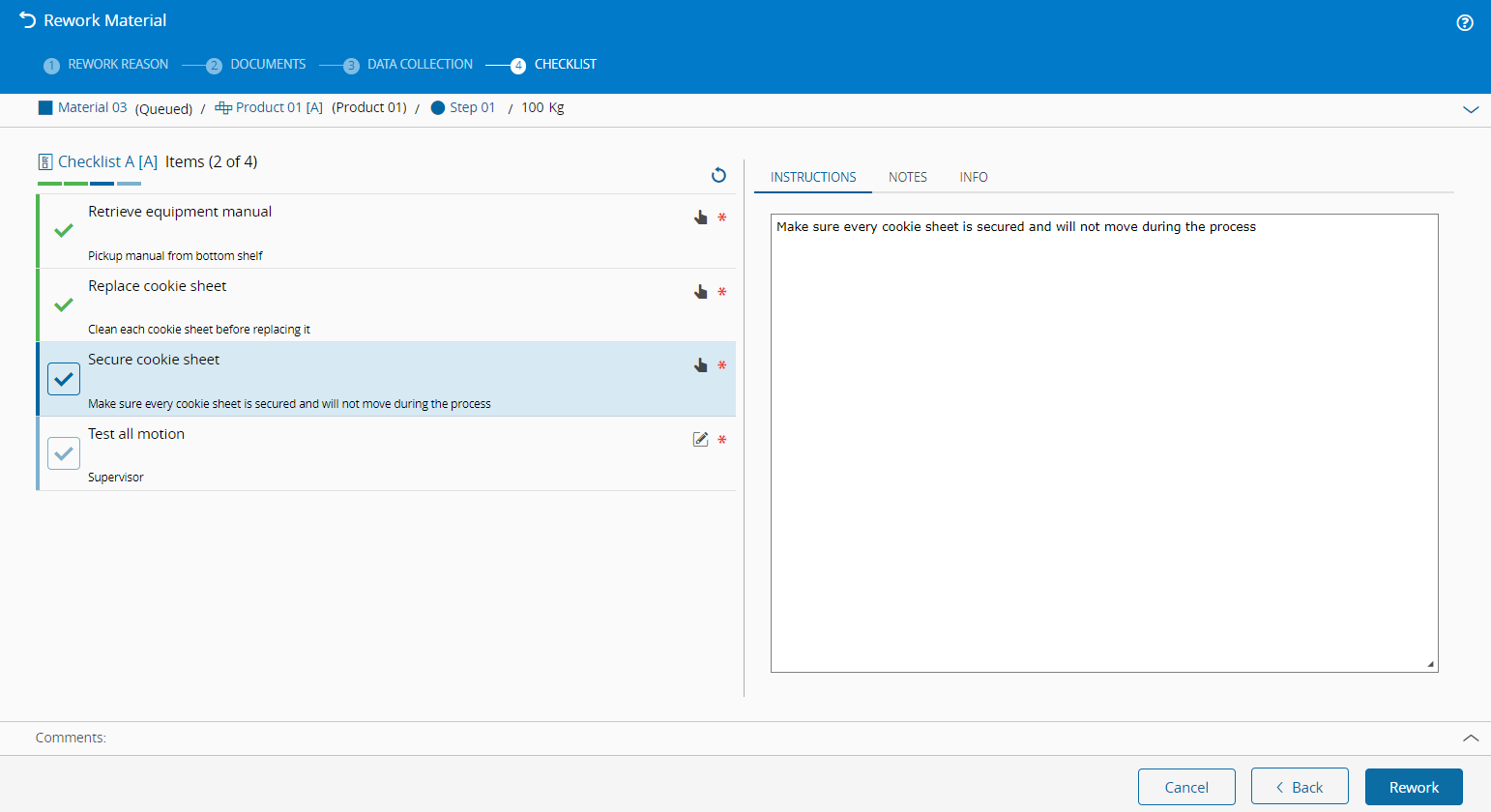The height and width of the screenshot is (812, 1491).
Task: Expand the material header details chevron
Action: pyautogui.click(x=1470, y=109)
